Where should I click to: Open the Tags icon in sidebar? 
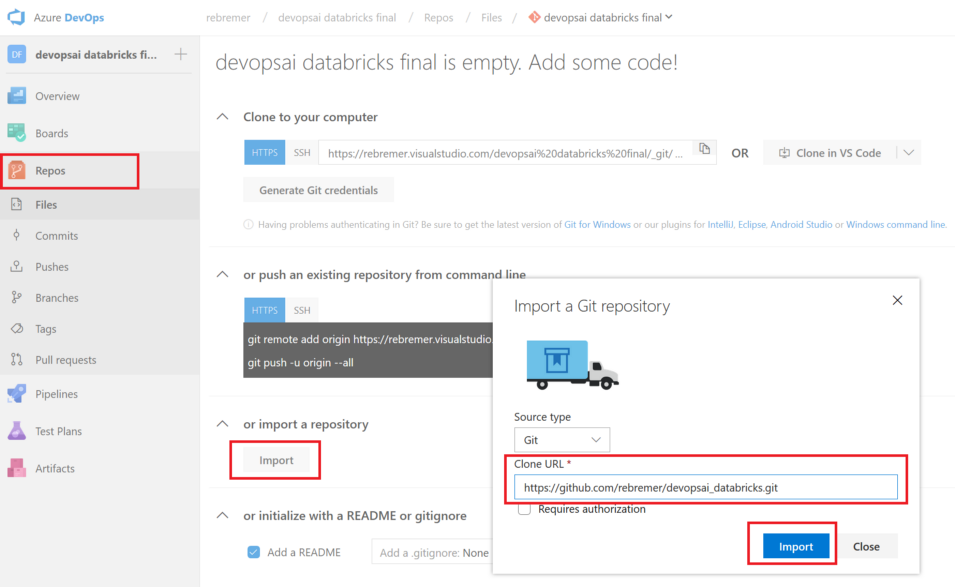click(16, 329)
